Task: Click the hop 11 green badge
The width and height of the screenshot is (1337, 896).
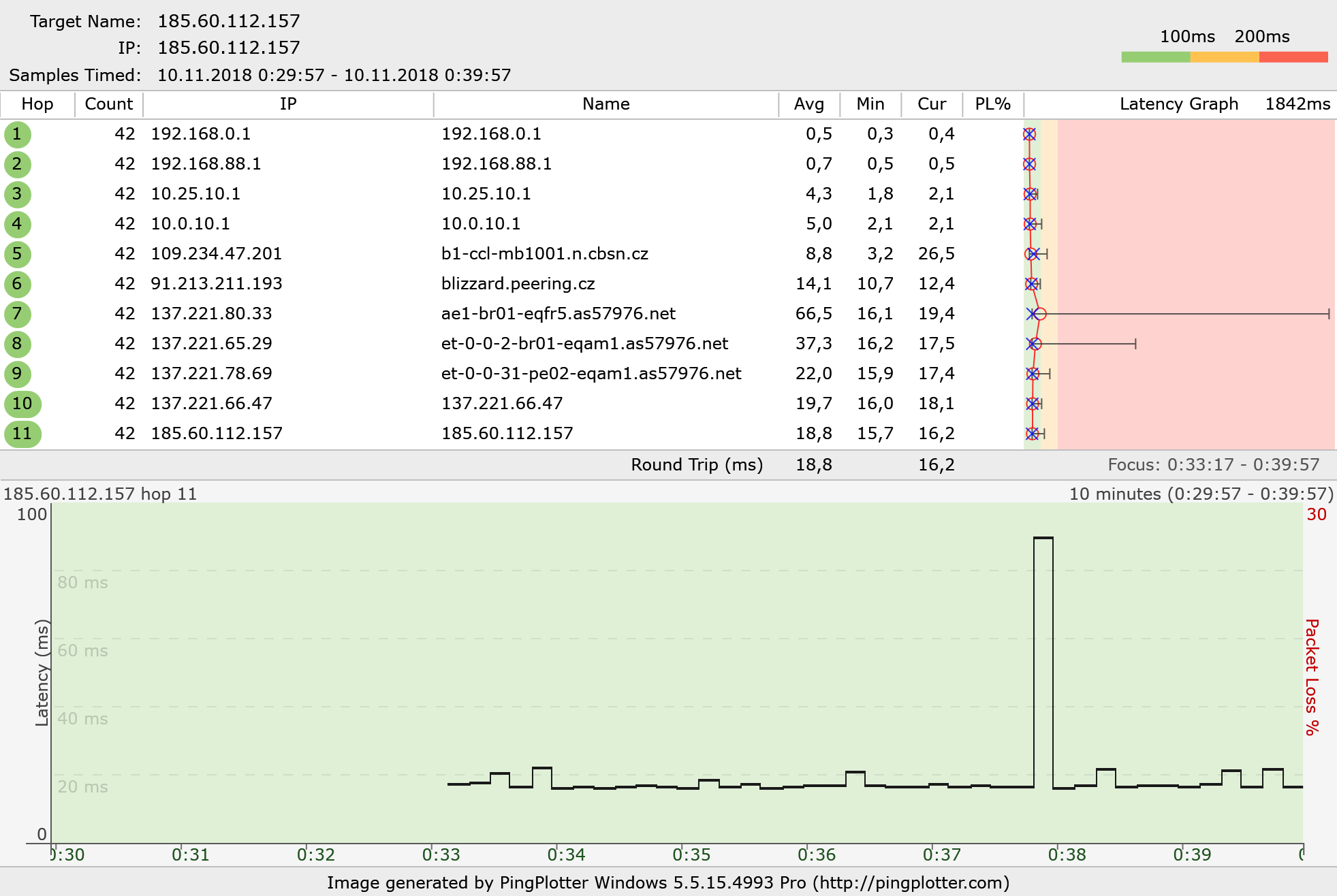Action: point(22,434)
